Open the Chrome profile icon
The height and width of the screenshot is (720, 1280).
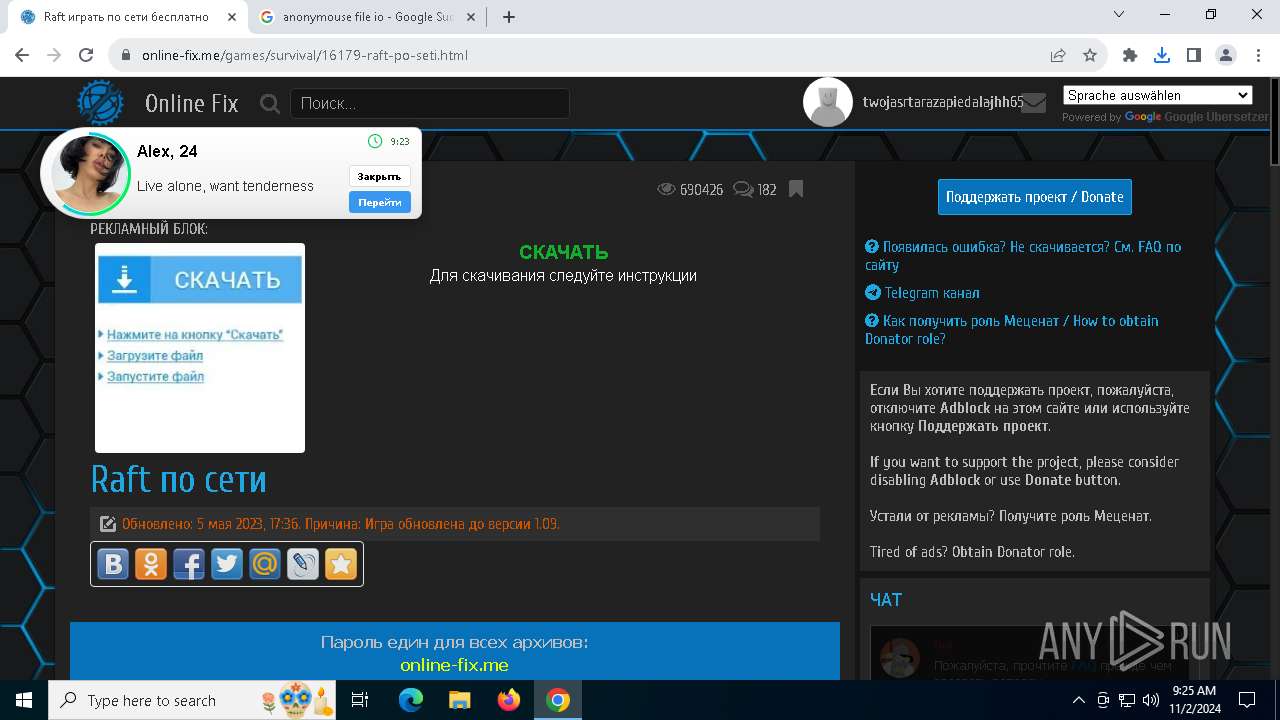tap(1226, 55)
